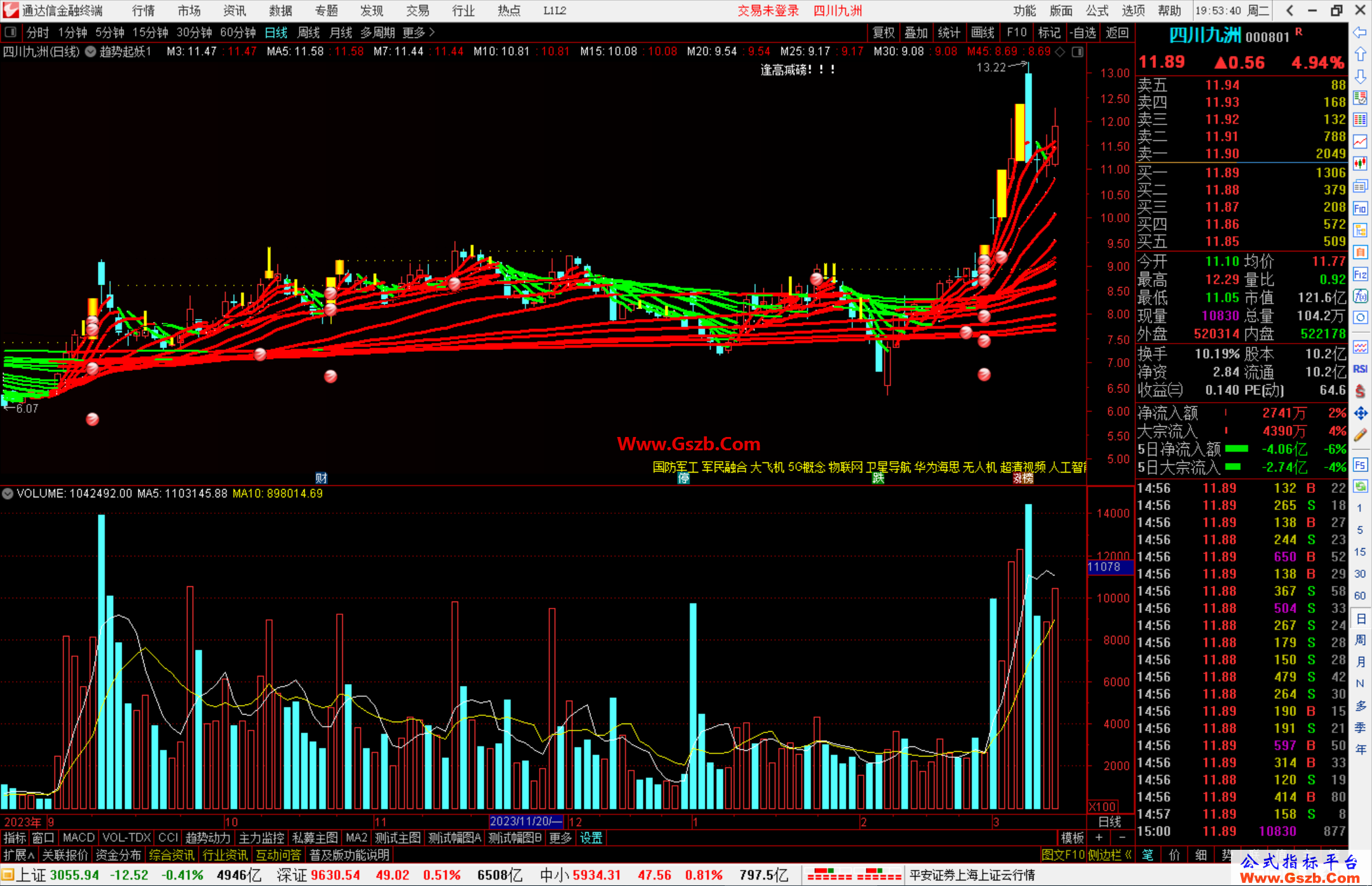
Task: Click the 返回 return button
Action: click(x=1117, y=32)
